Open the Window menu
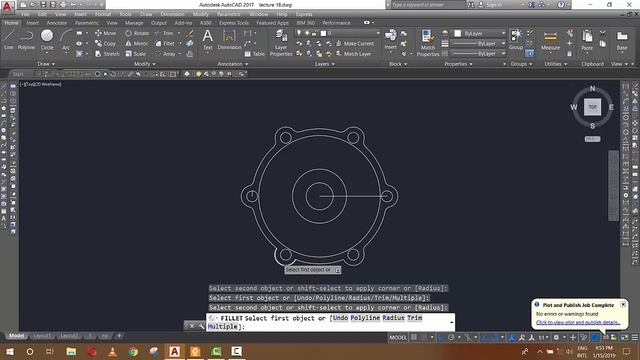This screenshot has width=640, height=360. point(258,14)
